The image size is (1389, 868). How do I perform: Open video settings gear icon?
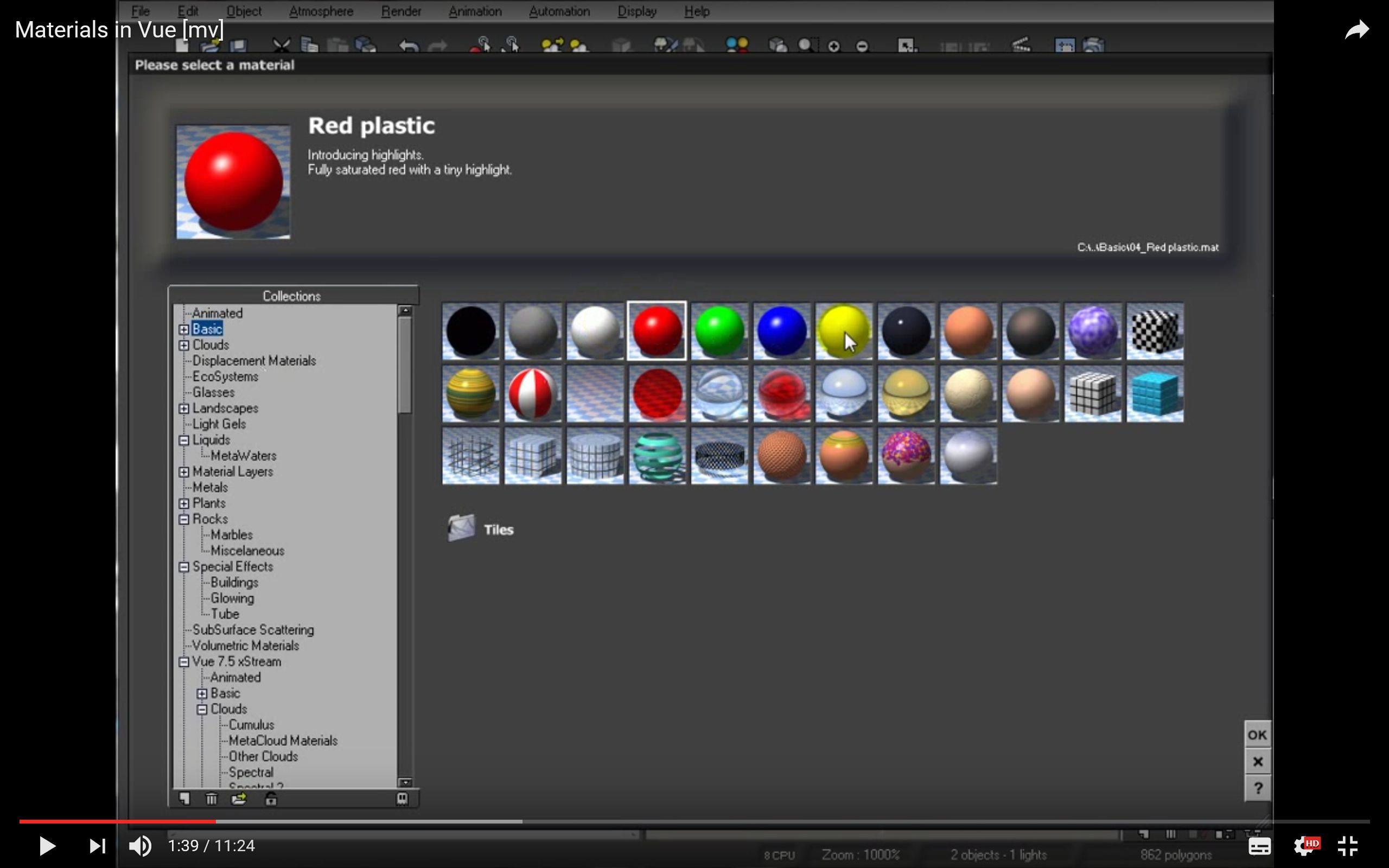tap(1304, 846)
